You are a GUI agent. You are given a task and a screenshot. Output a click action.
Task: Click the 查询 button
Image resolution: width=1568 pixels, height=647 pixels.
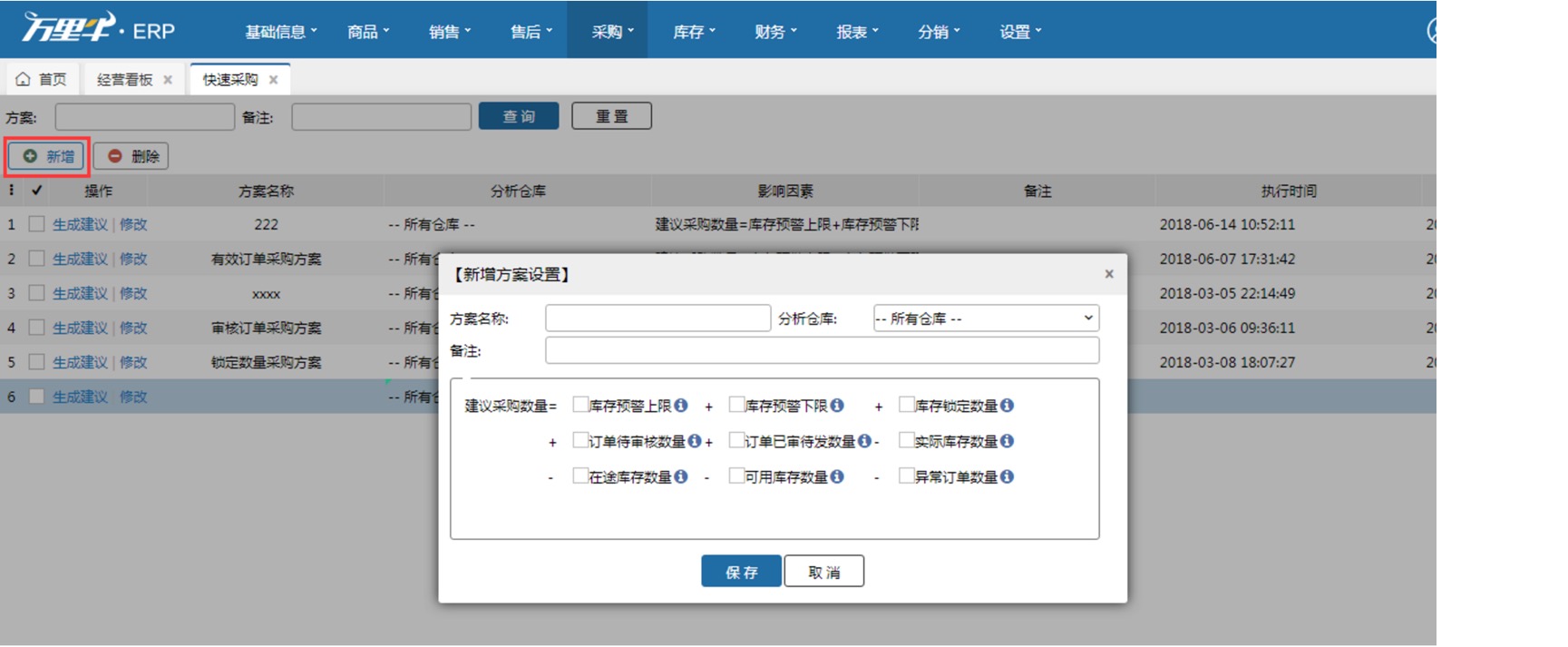point(519,116)
